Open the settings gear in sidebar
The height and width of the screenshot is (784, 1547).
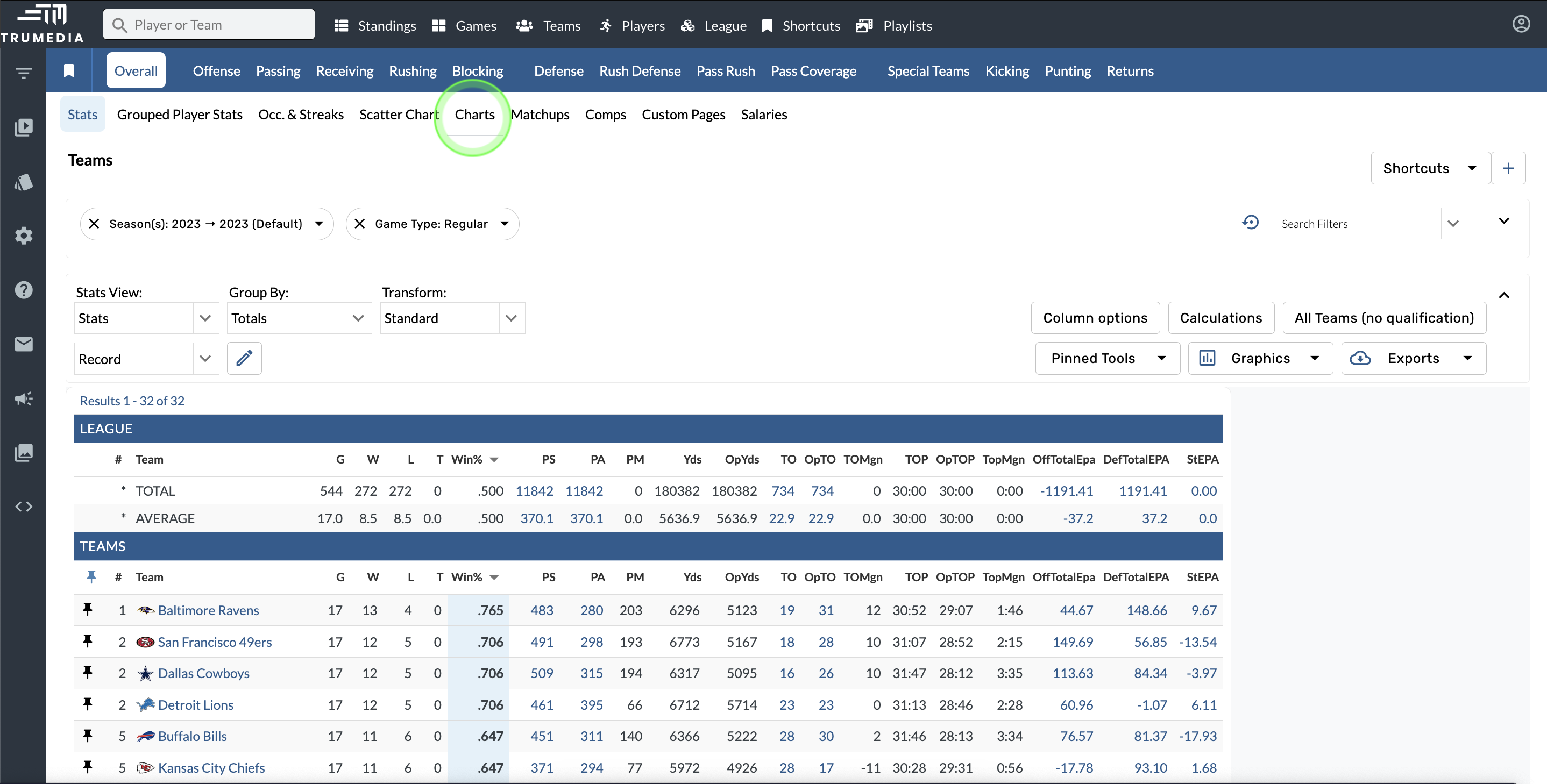click(24, 236)
